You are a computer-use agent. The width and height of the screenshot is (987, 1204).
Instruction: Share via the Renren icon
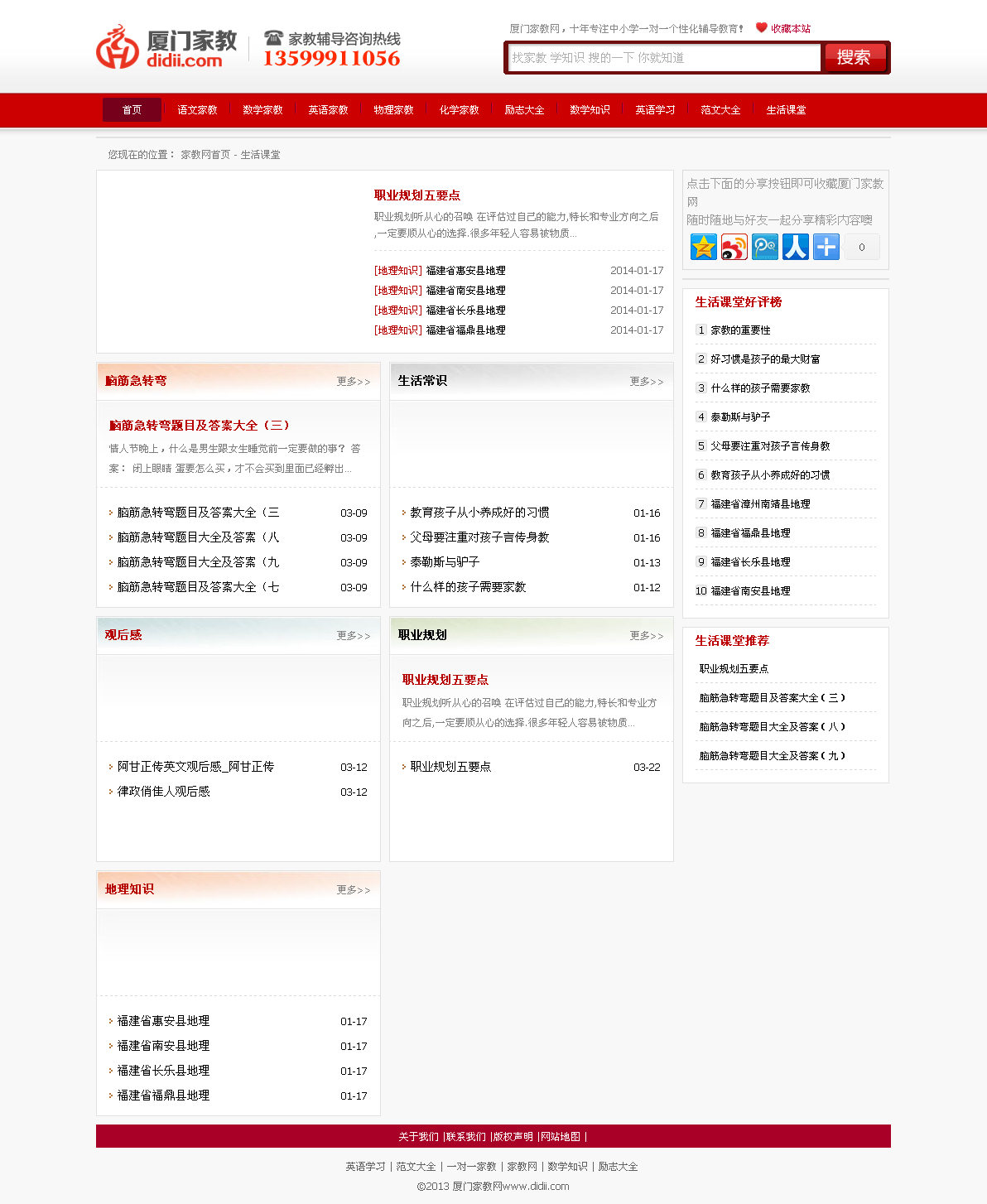pos(795,247)
